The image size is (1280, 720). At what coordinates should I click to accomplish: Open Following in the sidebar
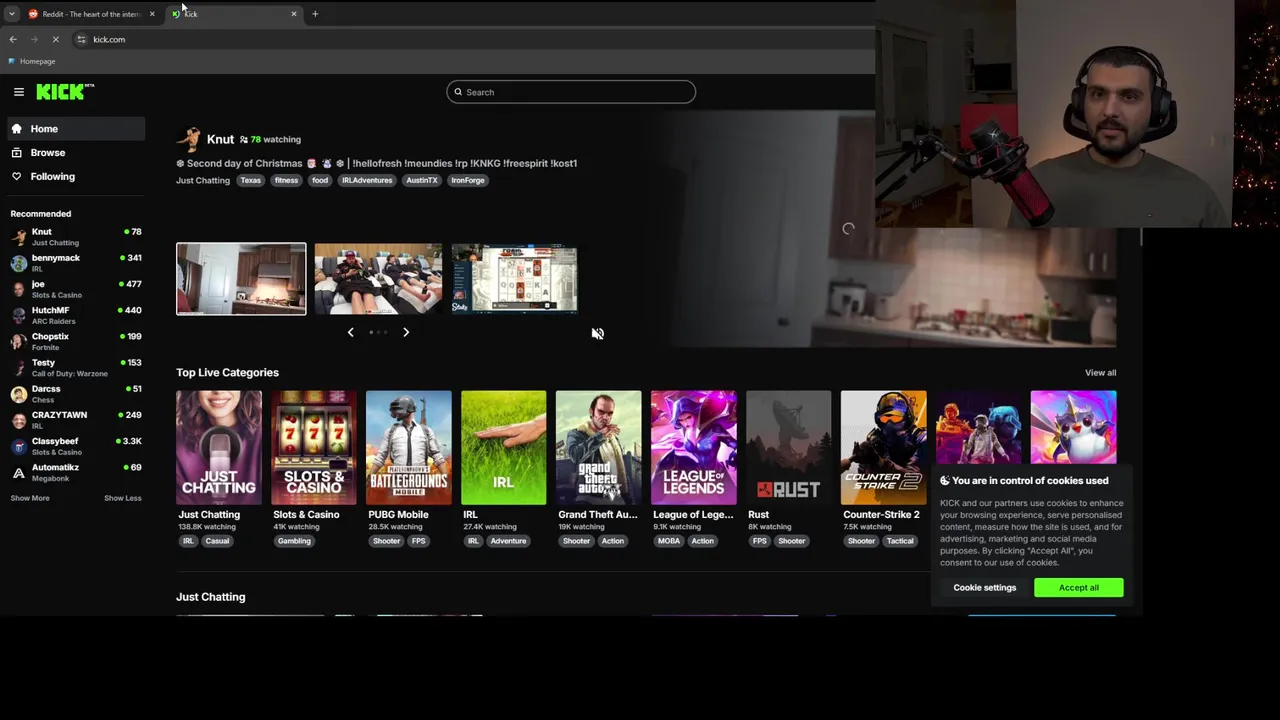coord(76,177)
